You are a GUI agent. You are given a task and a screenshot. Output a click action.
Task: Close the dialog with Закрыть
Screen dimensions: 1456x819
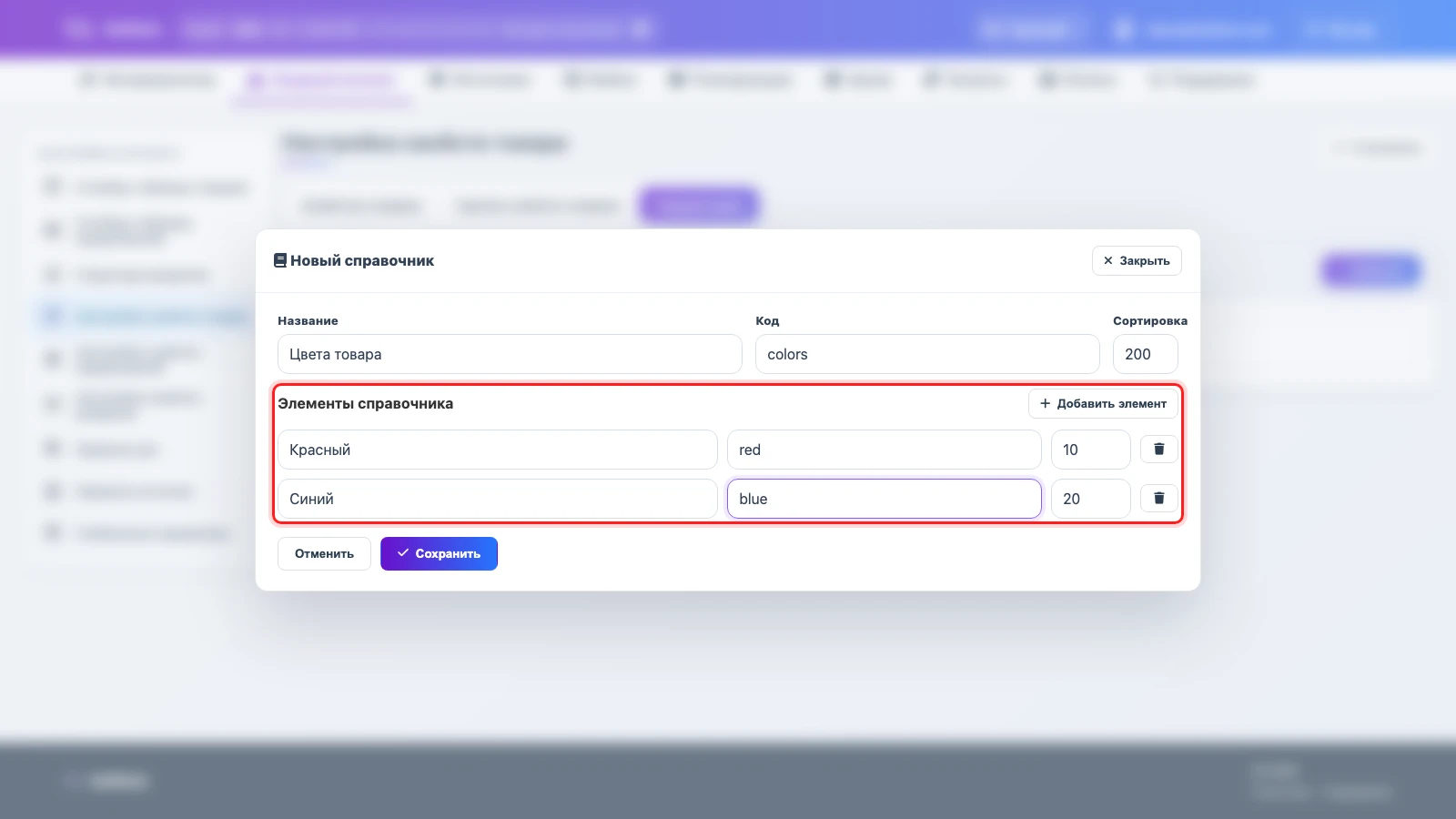(x=1137, y=260)
